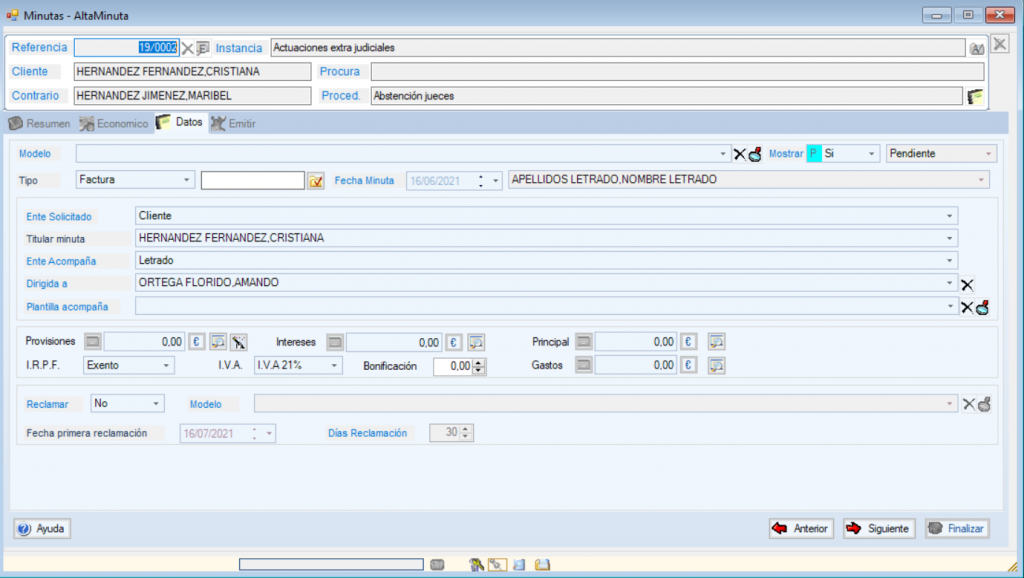This screenshot has width=1024, height=578.
Task: Click the Siguiente button
Action: 878,528
